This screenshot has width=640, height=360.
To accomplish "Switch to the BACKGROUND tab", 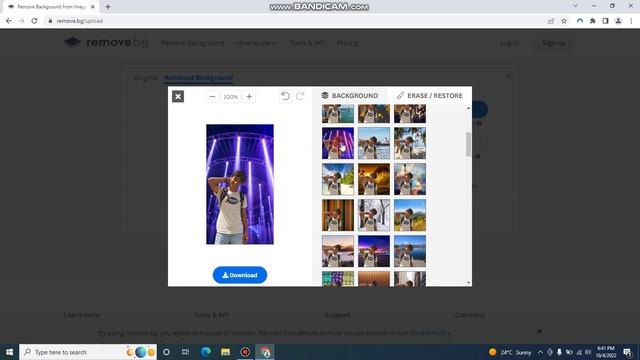I will pos(350,96).
